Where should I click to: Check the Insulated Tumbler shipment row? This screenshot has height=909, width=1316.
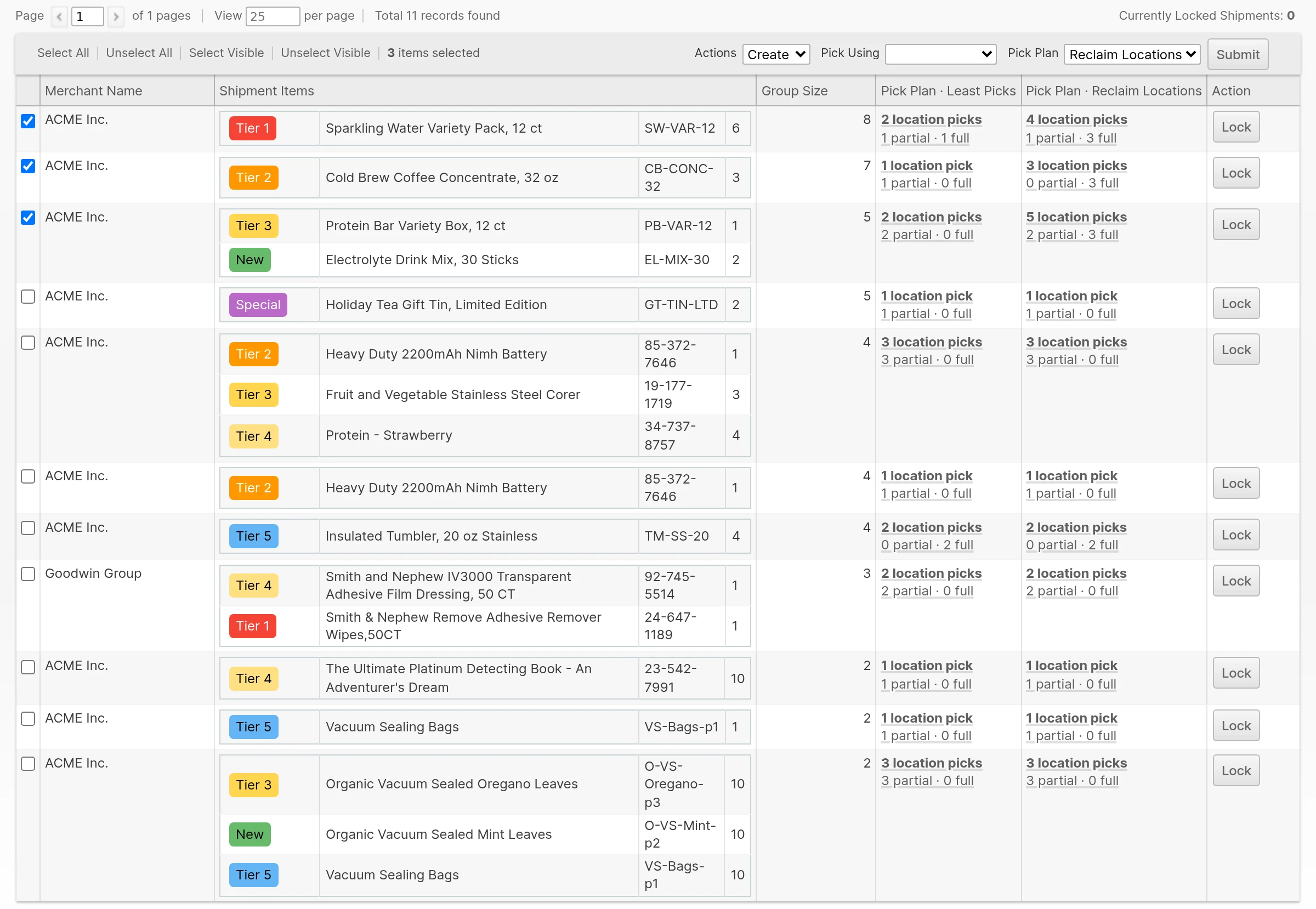pos(28,528)
